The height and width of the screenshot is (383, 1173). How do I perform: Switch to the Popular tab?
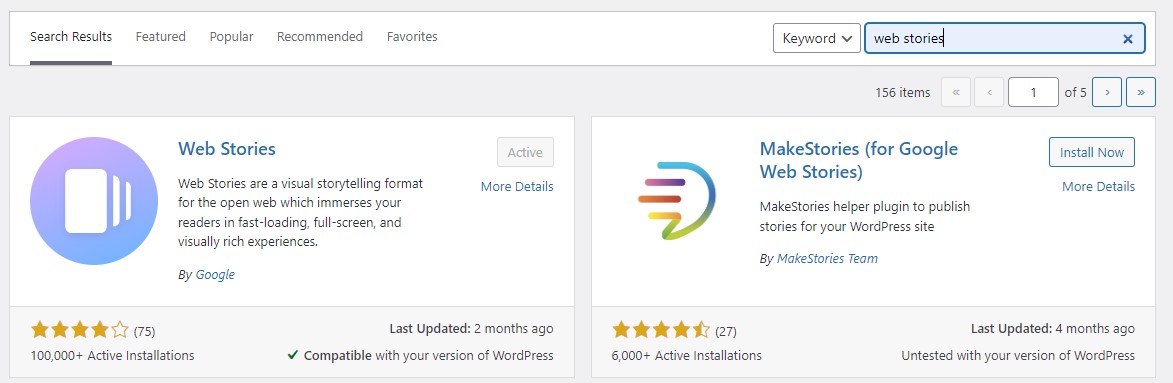[231, 36]
